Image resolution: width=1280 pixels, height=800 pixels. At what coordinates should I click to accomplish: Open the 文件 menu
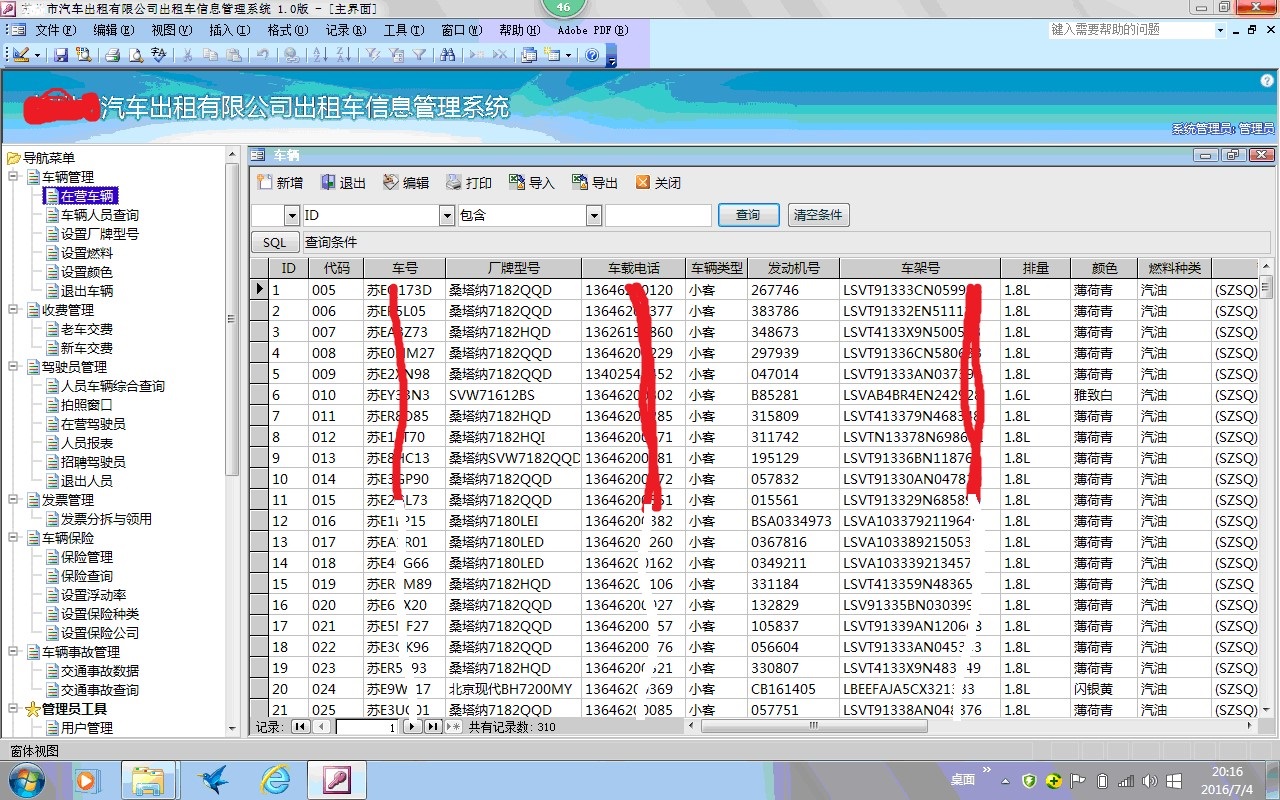pyautogui.click(x=54, y=30)
